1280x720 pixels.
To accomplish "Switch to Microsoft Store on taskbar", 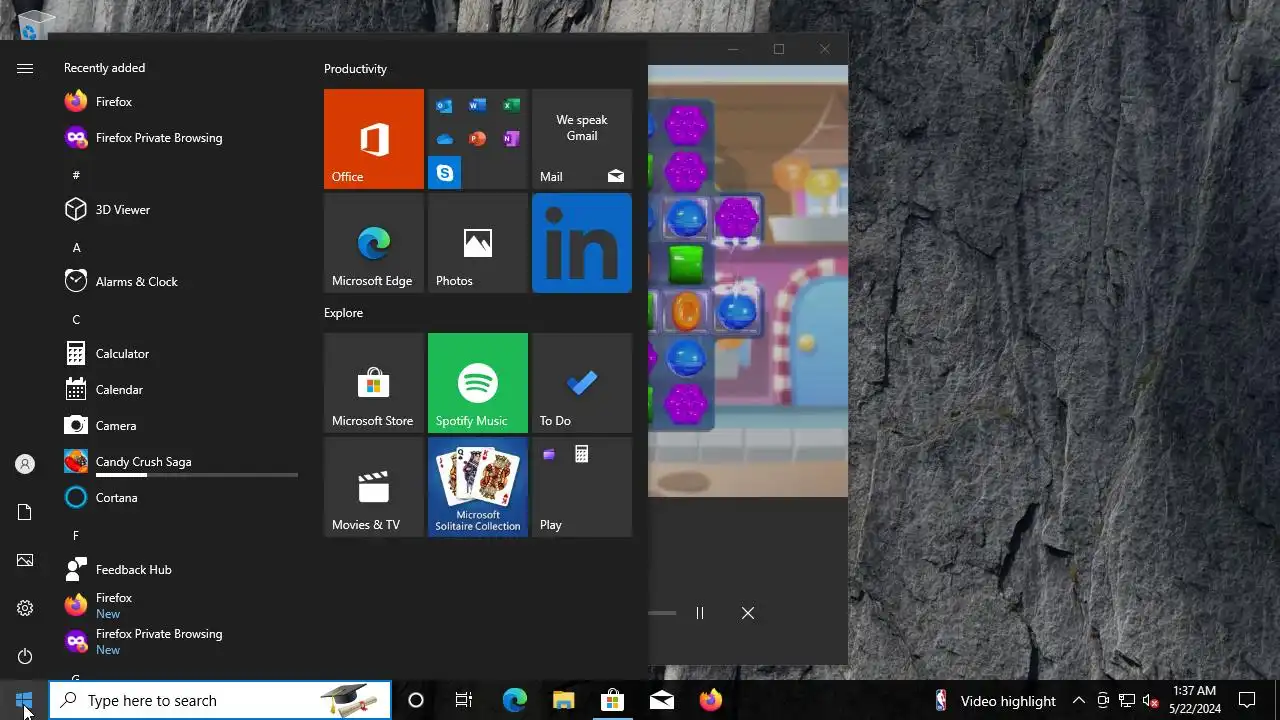I will pos(612,700).
